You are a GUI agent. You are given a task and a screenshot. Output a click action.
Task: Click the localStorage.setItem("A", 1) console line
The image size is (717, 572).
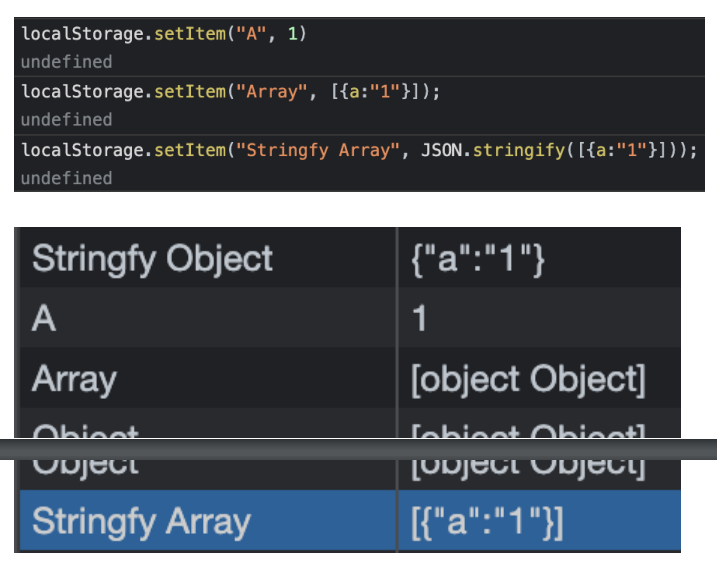tap(164, 33)
